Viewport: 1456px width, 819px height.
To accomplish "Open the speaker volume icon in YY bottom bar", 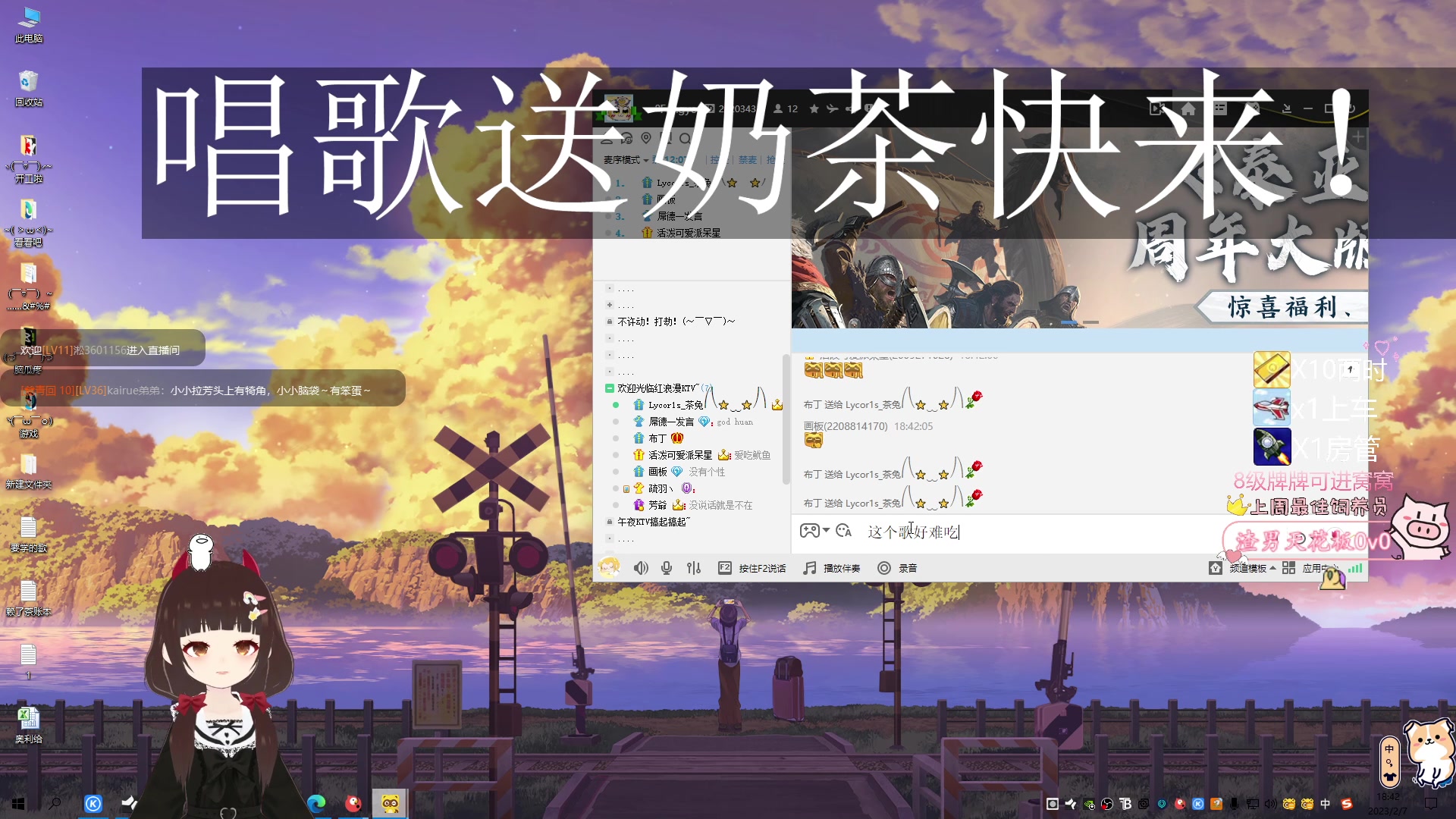I will coord(641,568).
